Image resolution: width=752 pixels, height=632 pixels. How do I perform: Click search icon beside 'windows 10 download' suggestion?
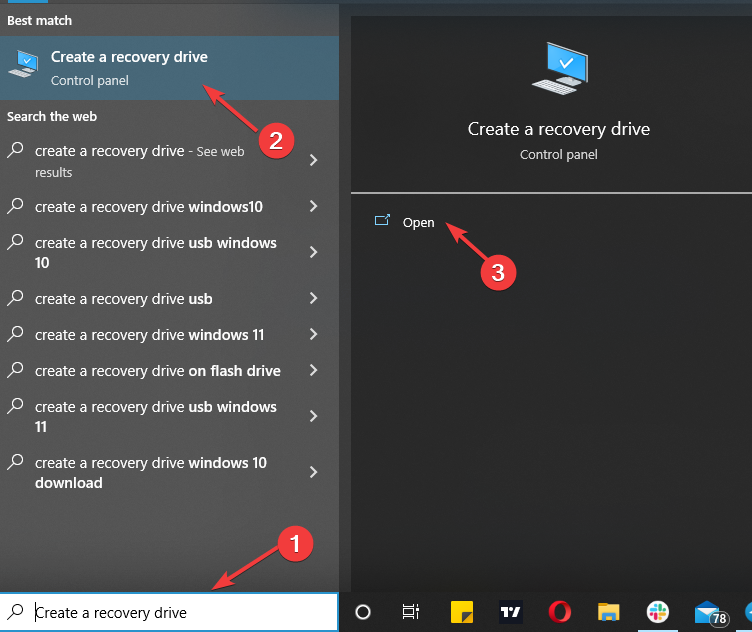15,462
